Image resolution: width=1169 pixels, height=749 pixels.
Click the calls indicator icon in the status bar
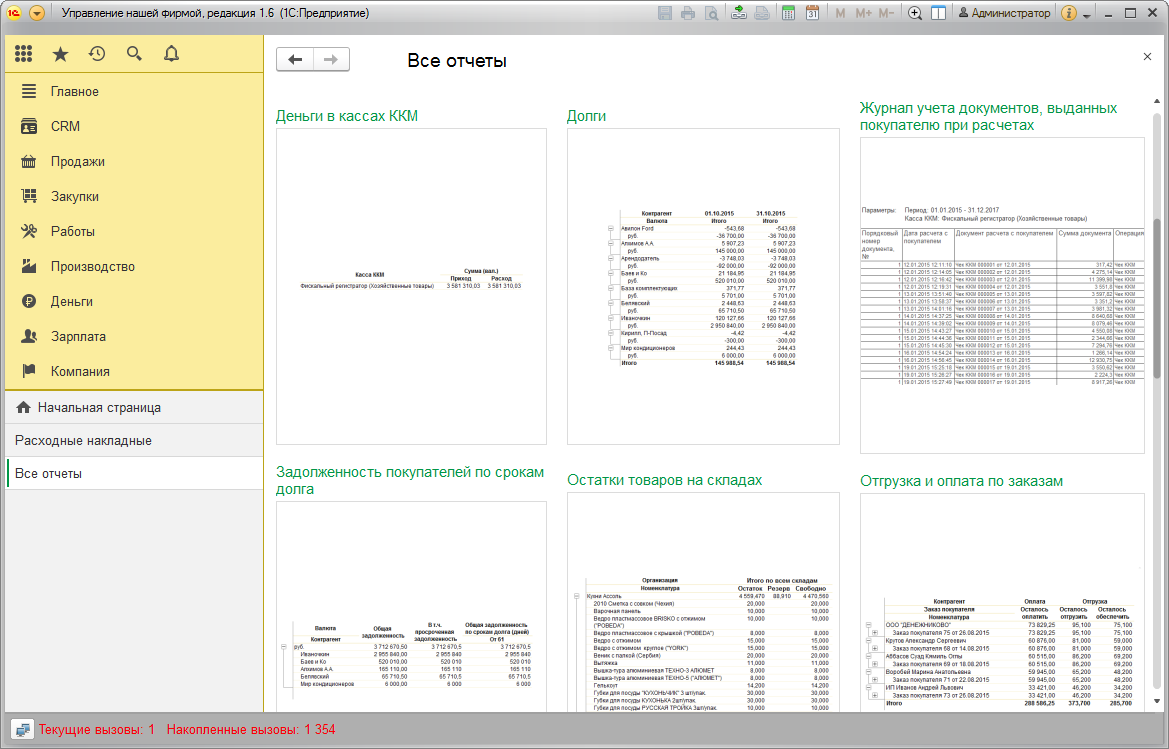(22, 730)
